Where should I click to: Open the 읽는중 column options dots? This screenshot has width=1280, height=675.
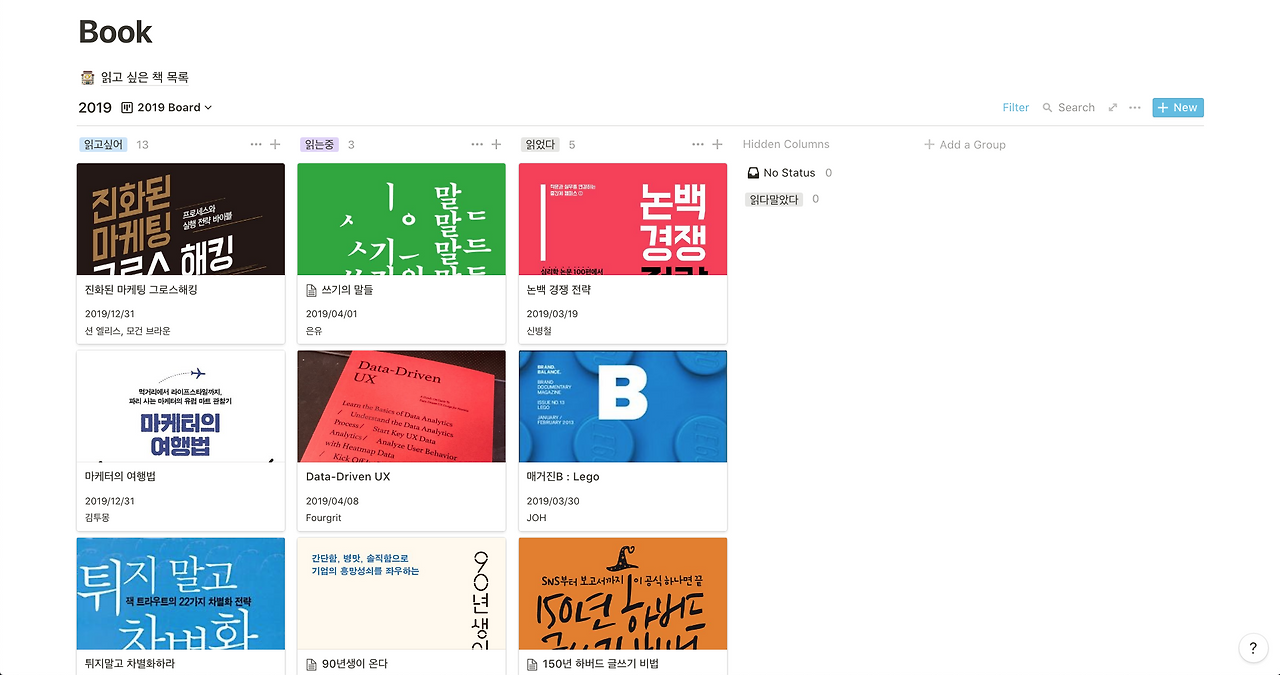tap(478, 144)
